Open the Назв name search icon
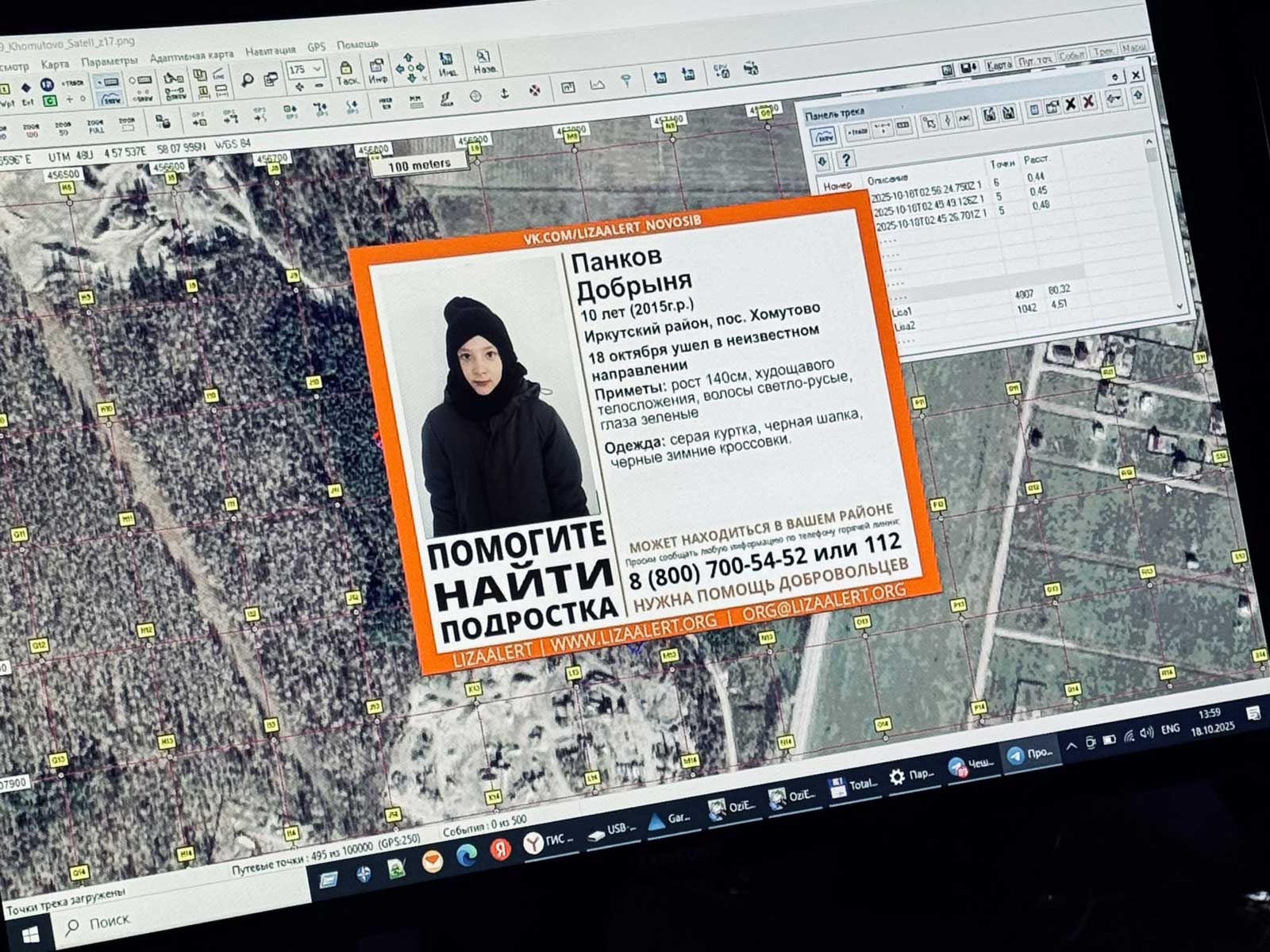Viewport: 1270px width, 952px height. click(x=483, y=62)
